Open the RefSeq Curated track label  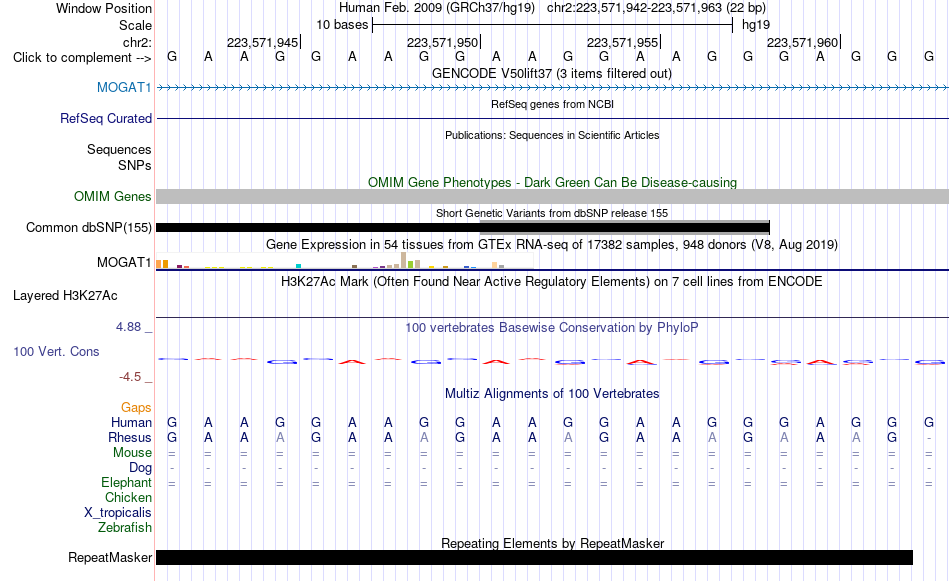tap(105, 119)
